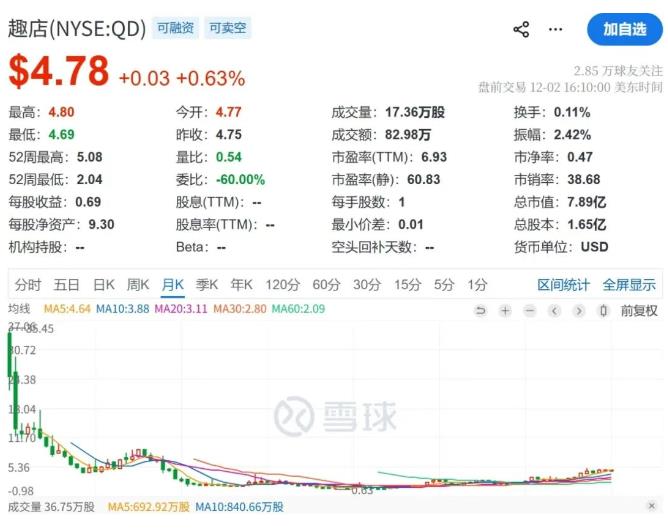The image size is (668, 532).
Task: Open 区间统计 range statistics
Action: (564, 284)
